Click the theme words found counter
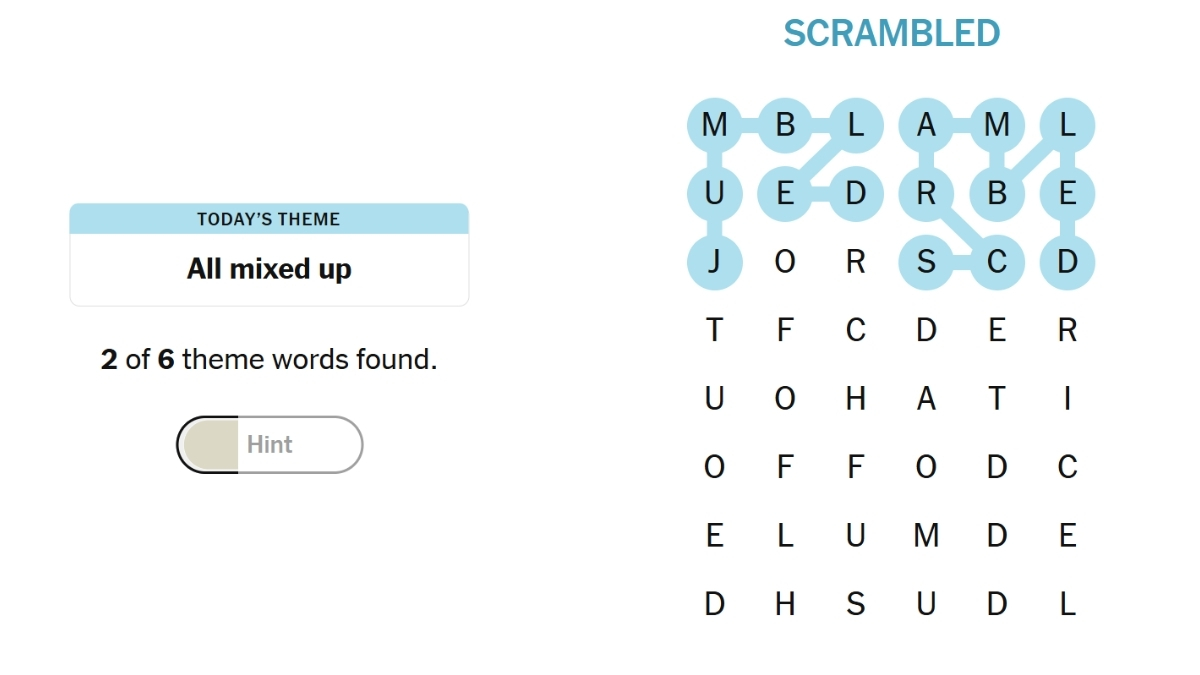1200x675 pixels. [x=269, y=359]
